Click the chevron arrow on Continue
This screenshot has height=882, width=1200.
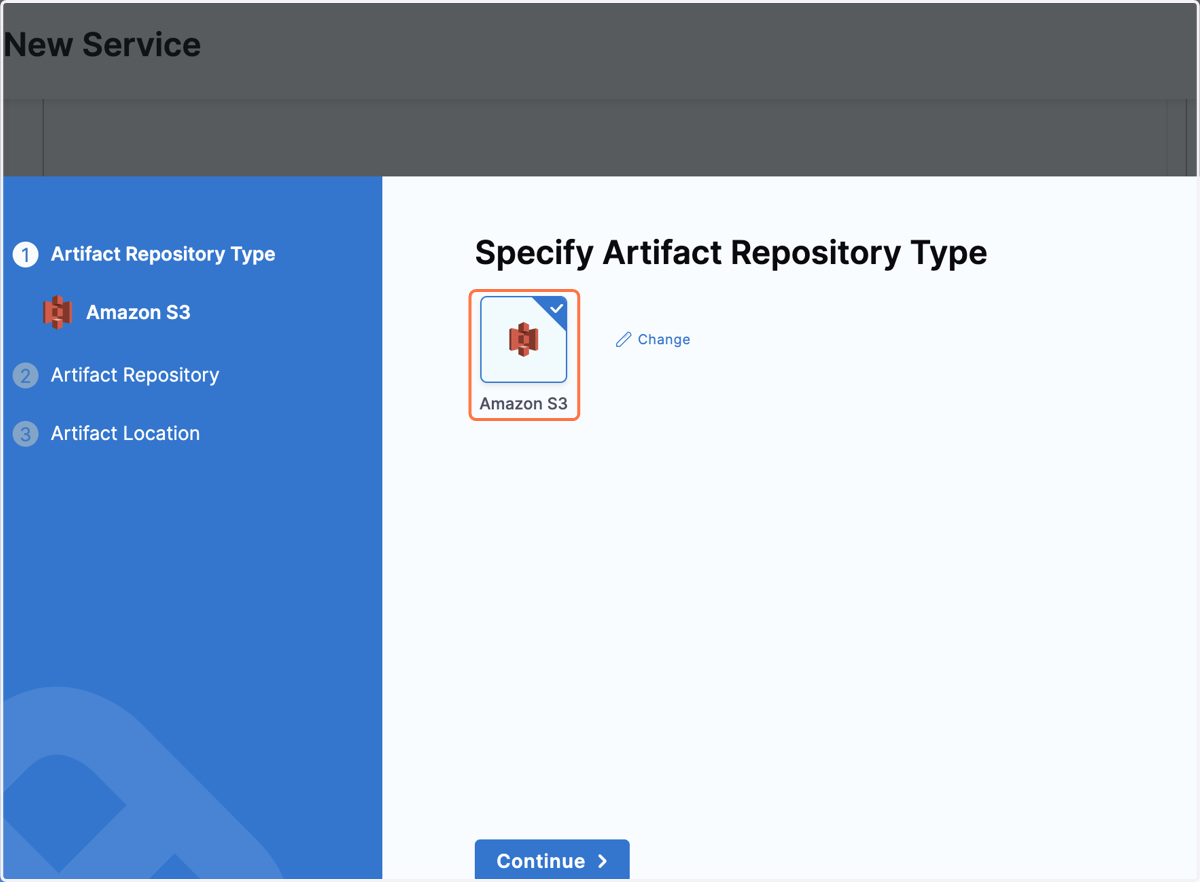[602, 861]
